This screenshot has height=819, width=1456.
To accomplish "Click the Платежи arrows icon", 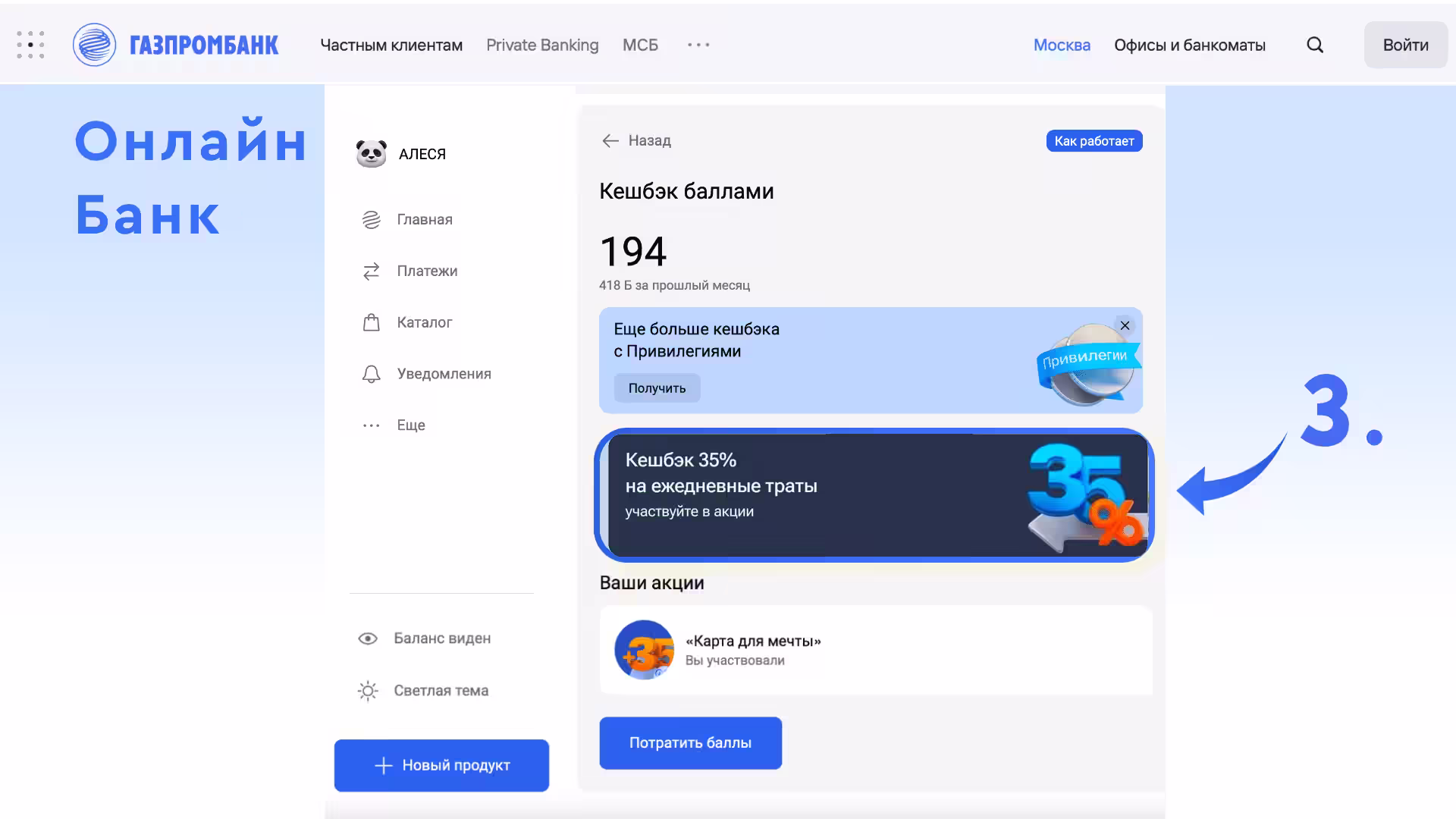I will click(371, 271).
